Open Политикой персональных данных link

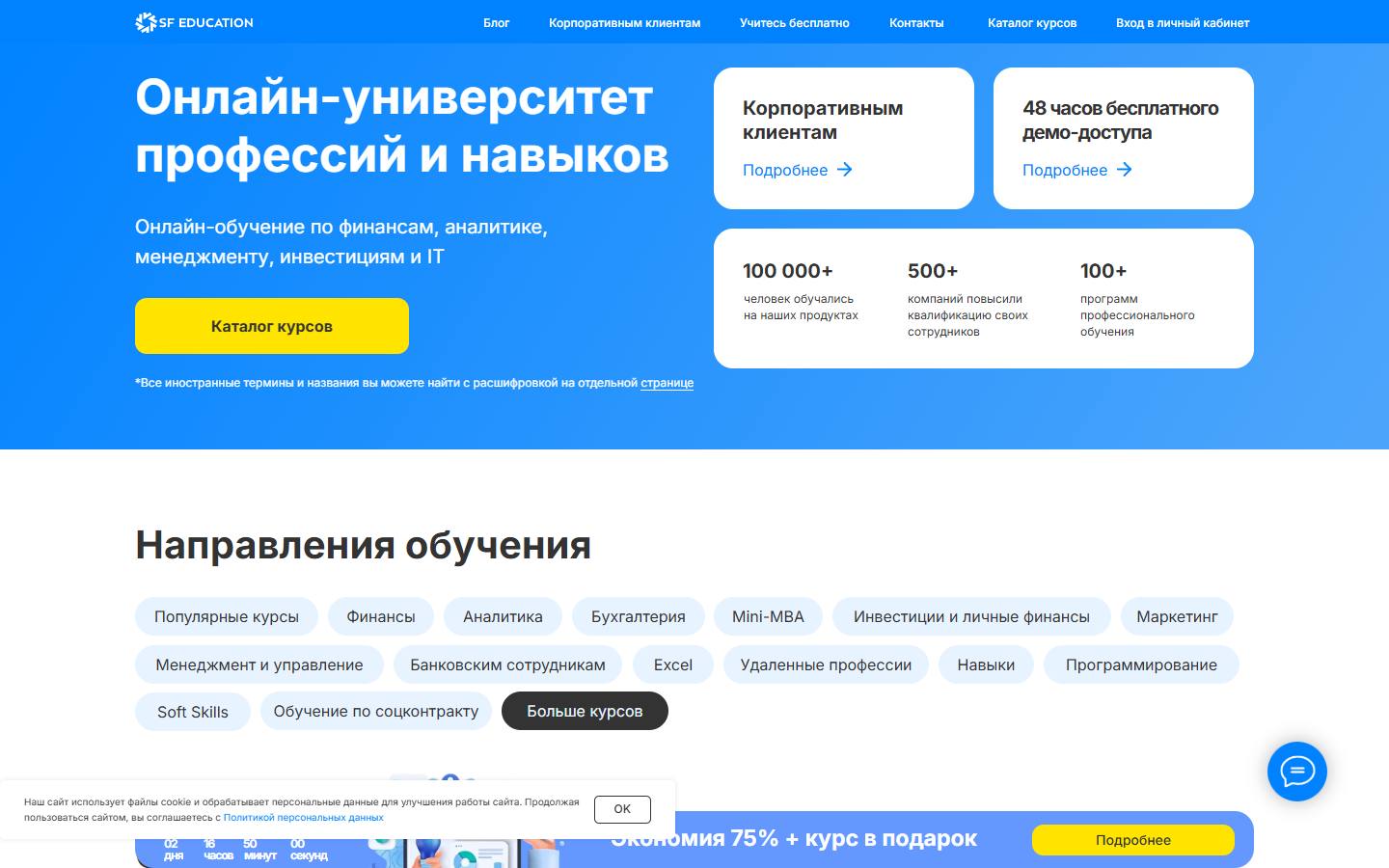tap(304, 818)
